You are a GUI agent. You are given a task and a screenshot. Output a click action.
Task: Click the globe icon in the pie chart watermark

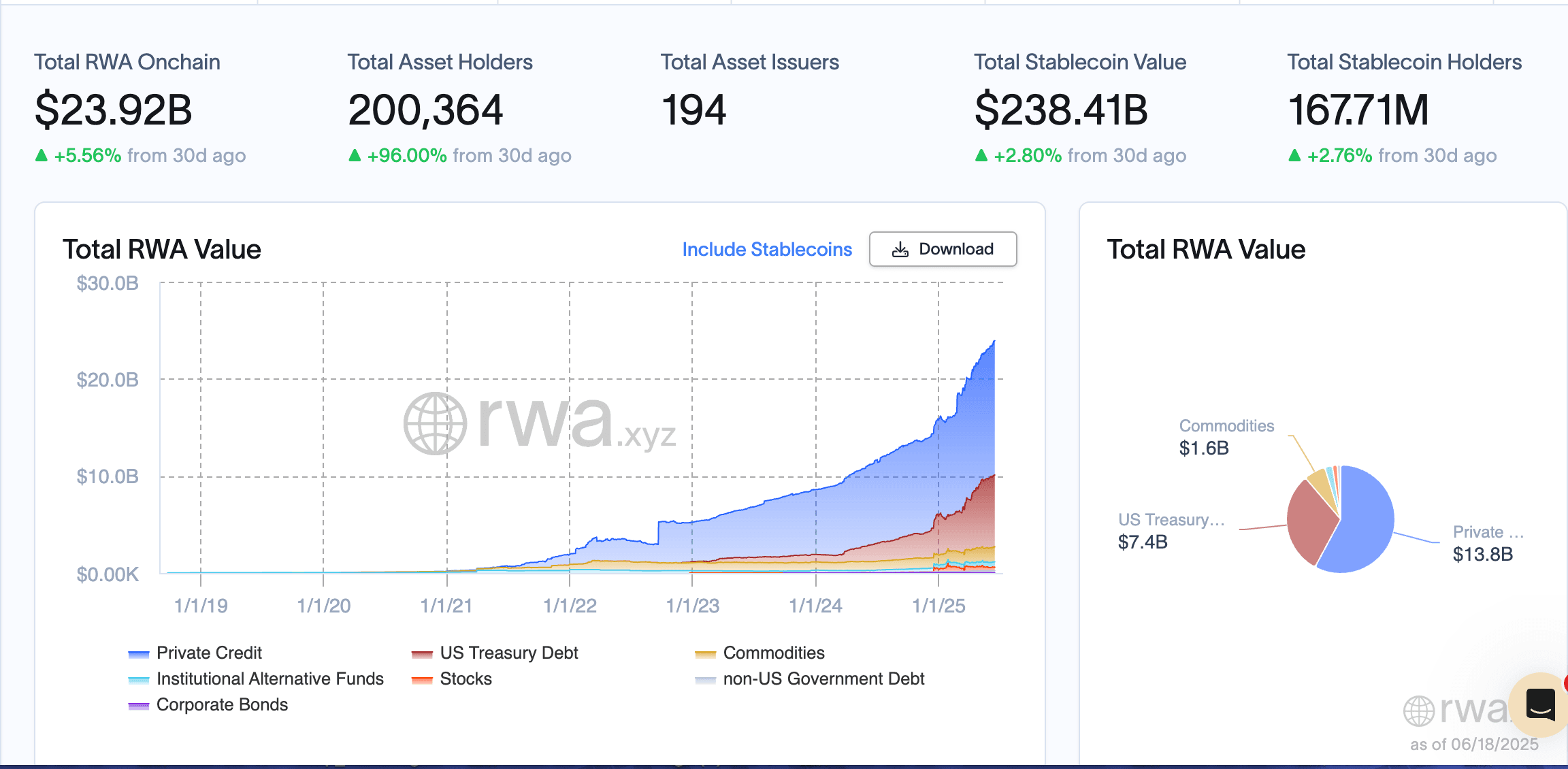point(1419,710)
